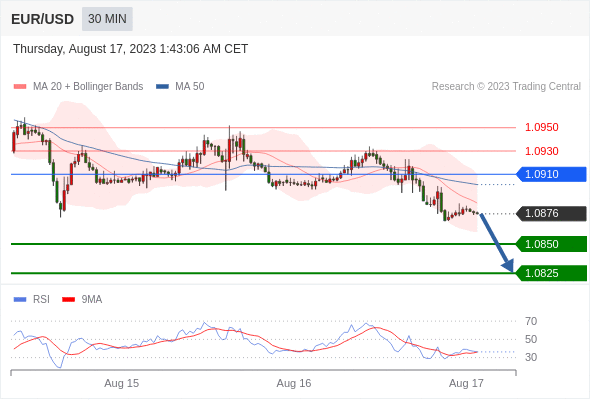Screen dimensions: 590x400
Task: Click the 1.0930 resistance level label
Action: pos(541,151)
